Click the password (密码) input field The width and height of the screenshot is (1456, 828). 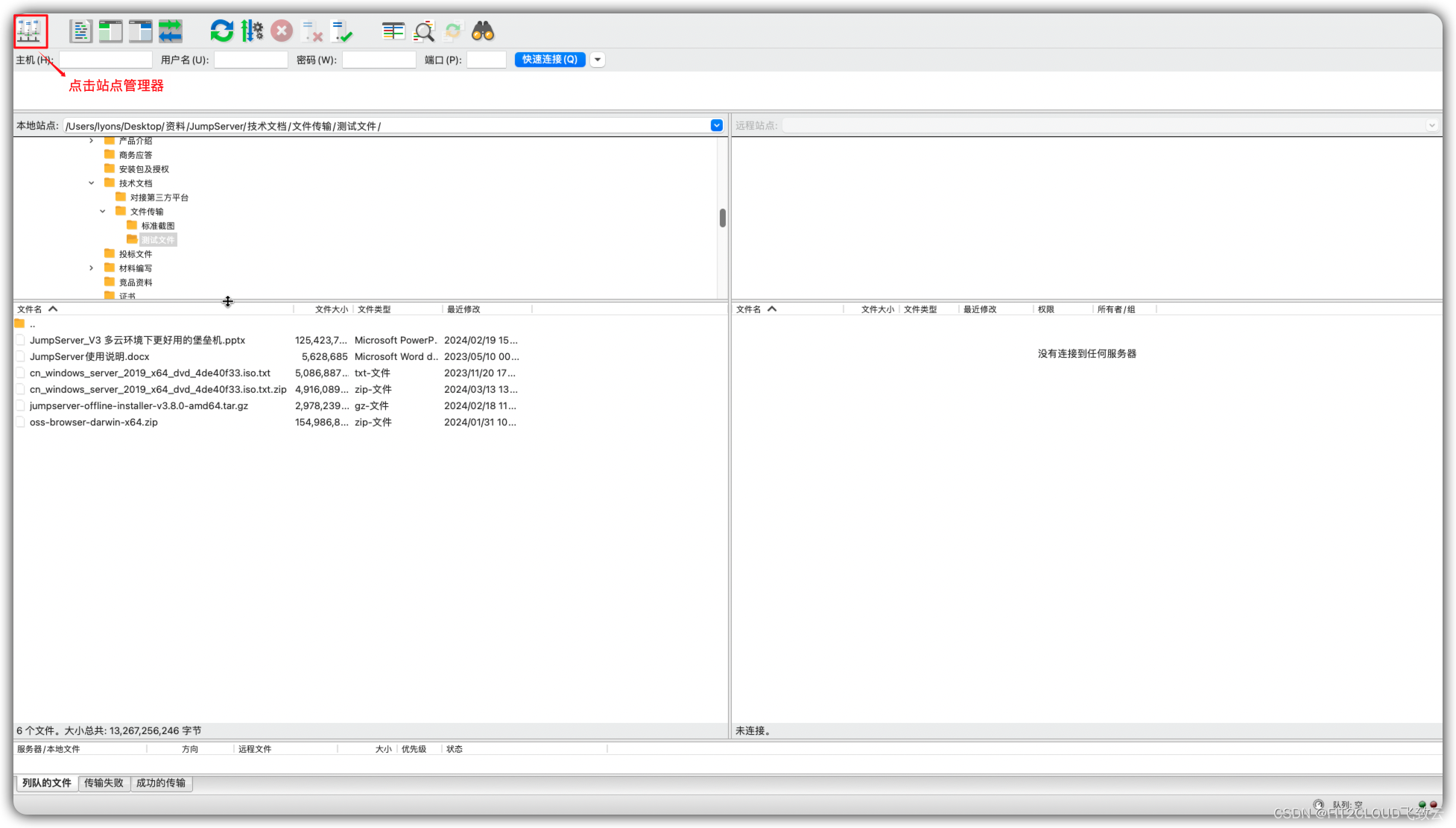pos(379,60)
